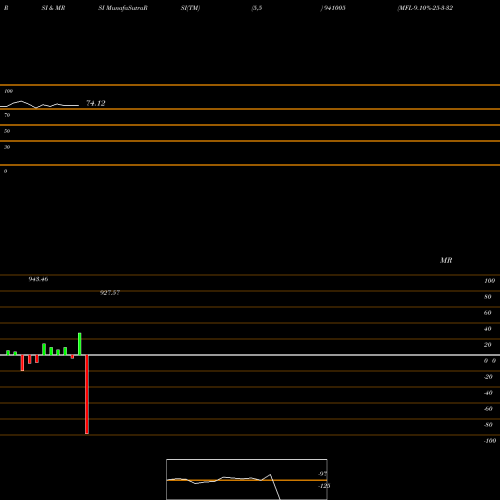Select the 'SI & MR' header text
Viewport: 500px width, 500px height.
coord(53,8)
